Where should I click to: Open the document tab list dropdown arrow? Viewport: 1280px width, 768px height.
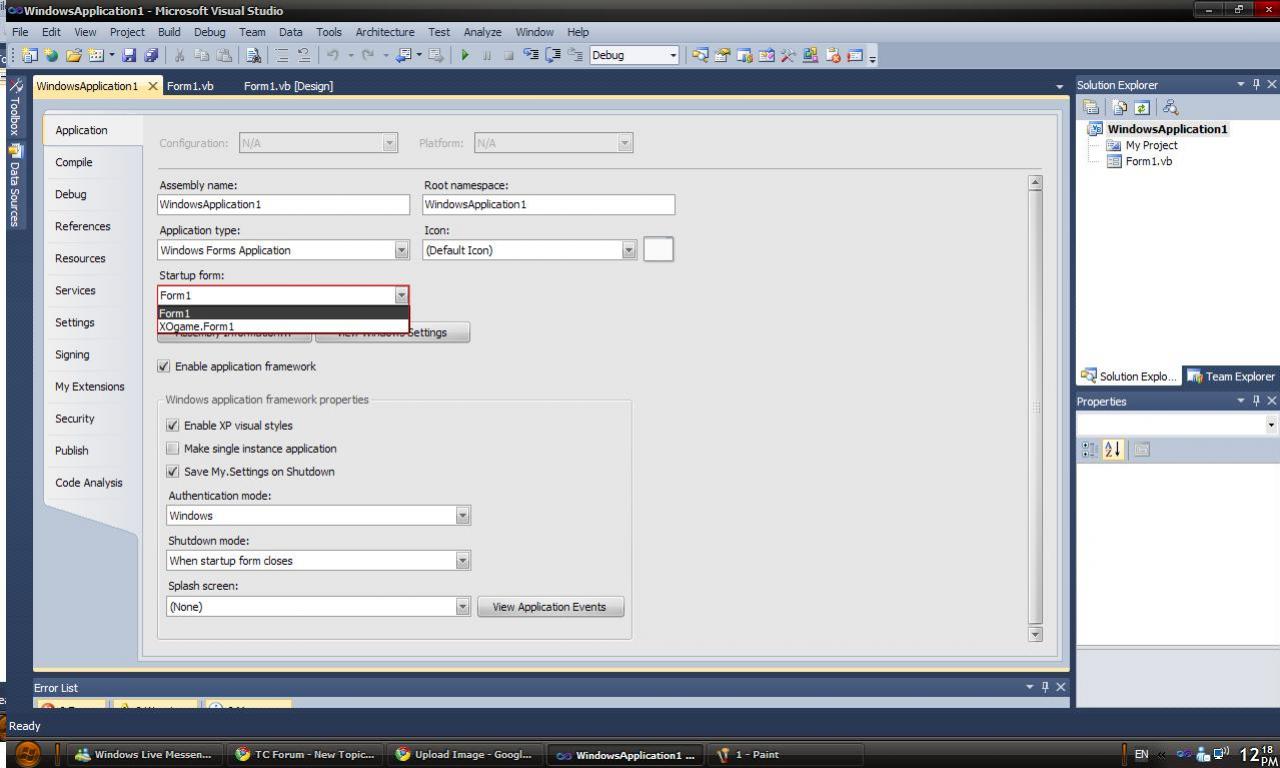pos(1060,87)
